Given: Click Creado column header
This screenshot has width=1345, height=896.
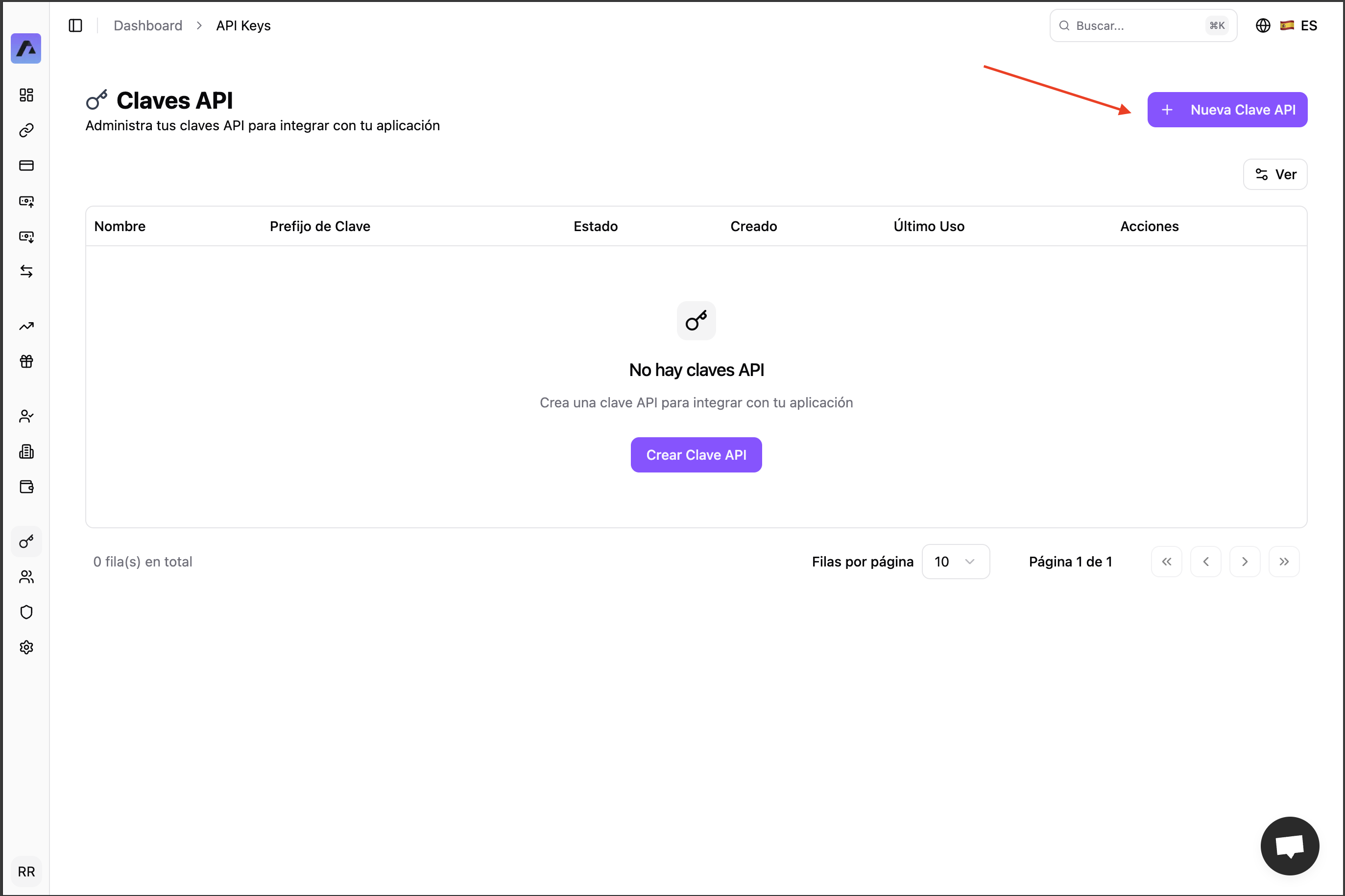Looking at the screenshot, I should click(753, 226).
